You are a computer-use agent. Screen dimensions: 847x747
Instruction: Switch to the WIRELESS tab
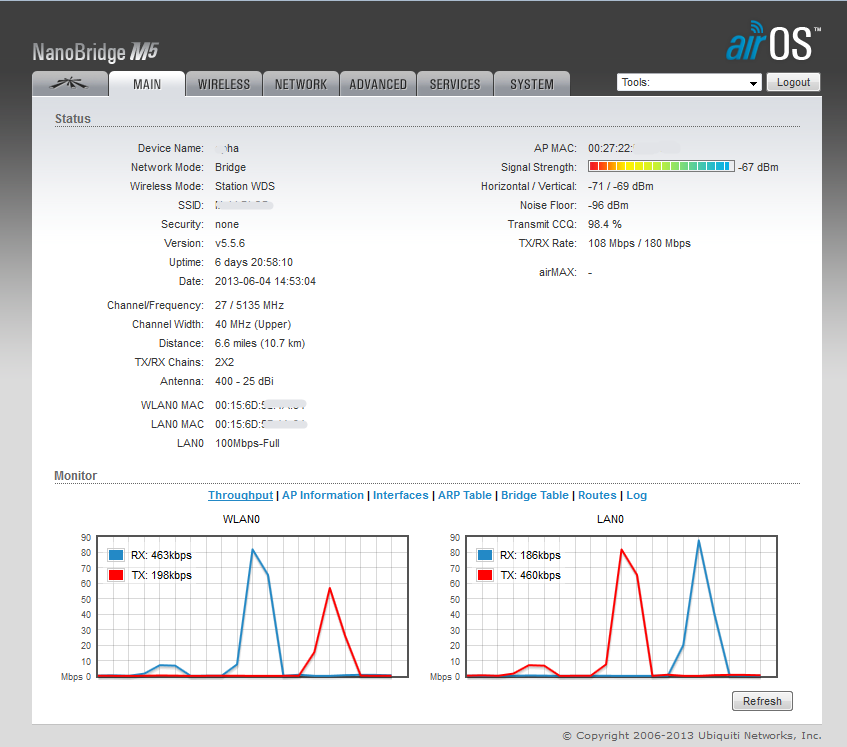[x=224, y=84]
